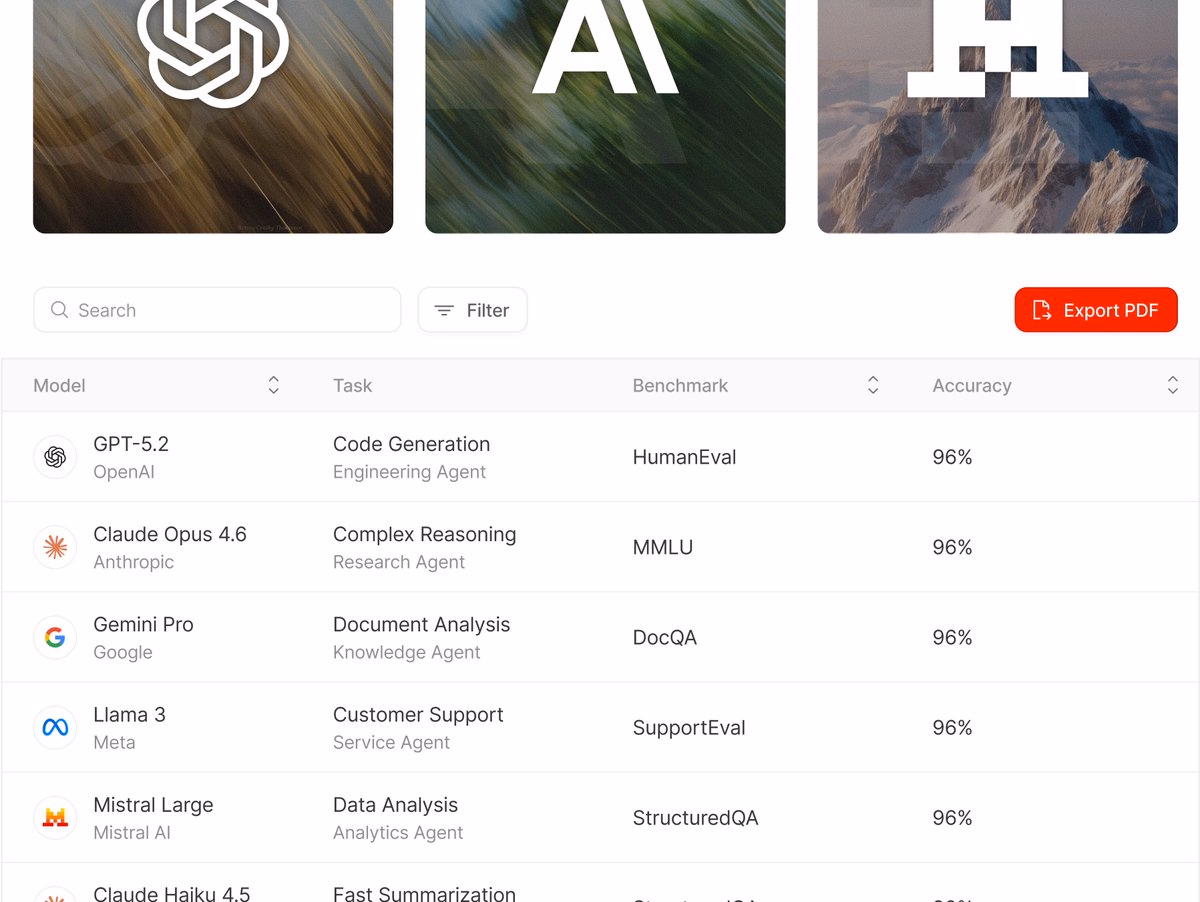Select the Mistral Large model name
This screenshot has height=902, width=1200.
[x=153, y=805]
